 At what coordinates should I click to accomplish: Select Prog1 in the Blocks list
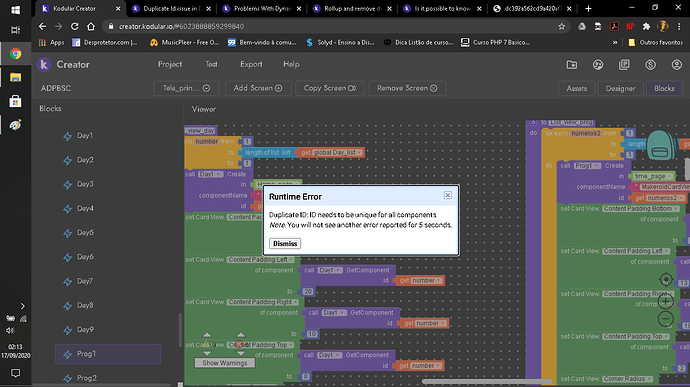(x=108, y=354)
